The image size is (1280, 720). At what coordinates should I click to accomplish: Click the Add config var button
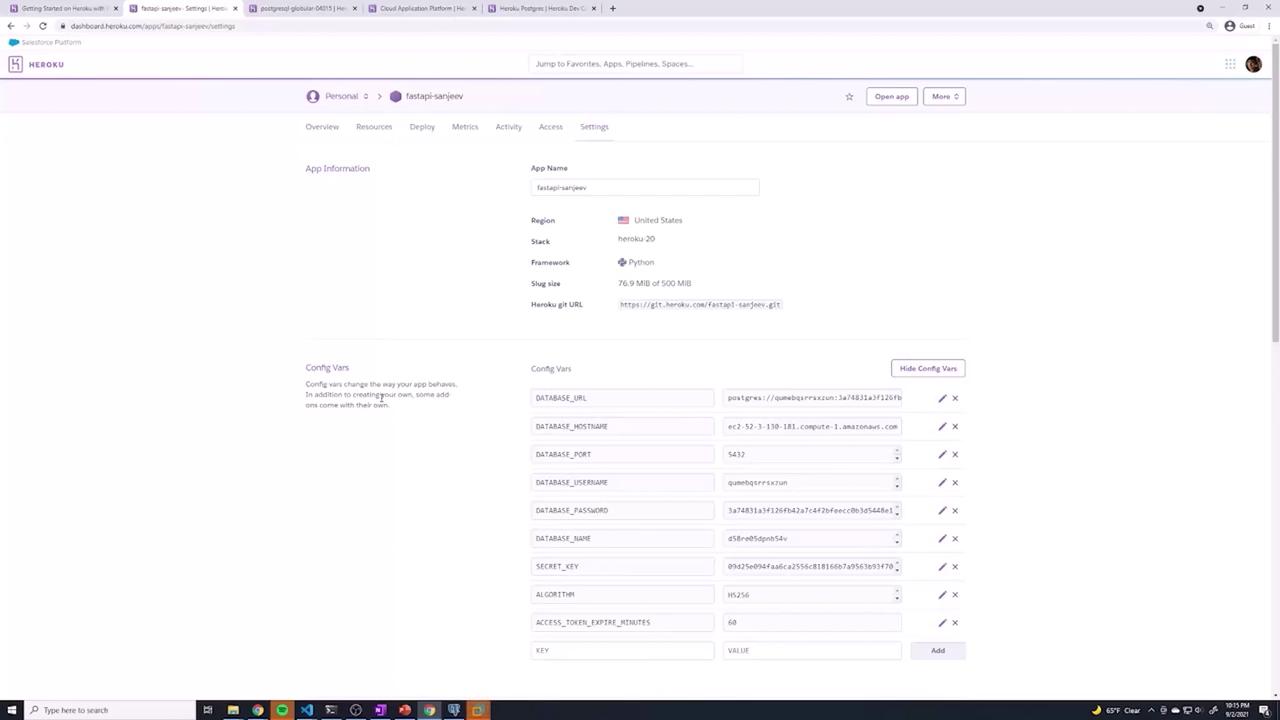click(938, 650)
